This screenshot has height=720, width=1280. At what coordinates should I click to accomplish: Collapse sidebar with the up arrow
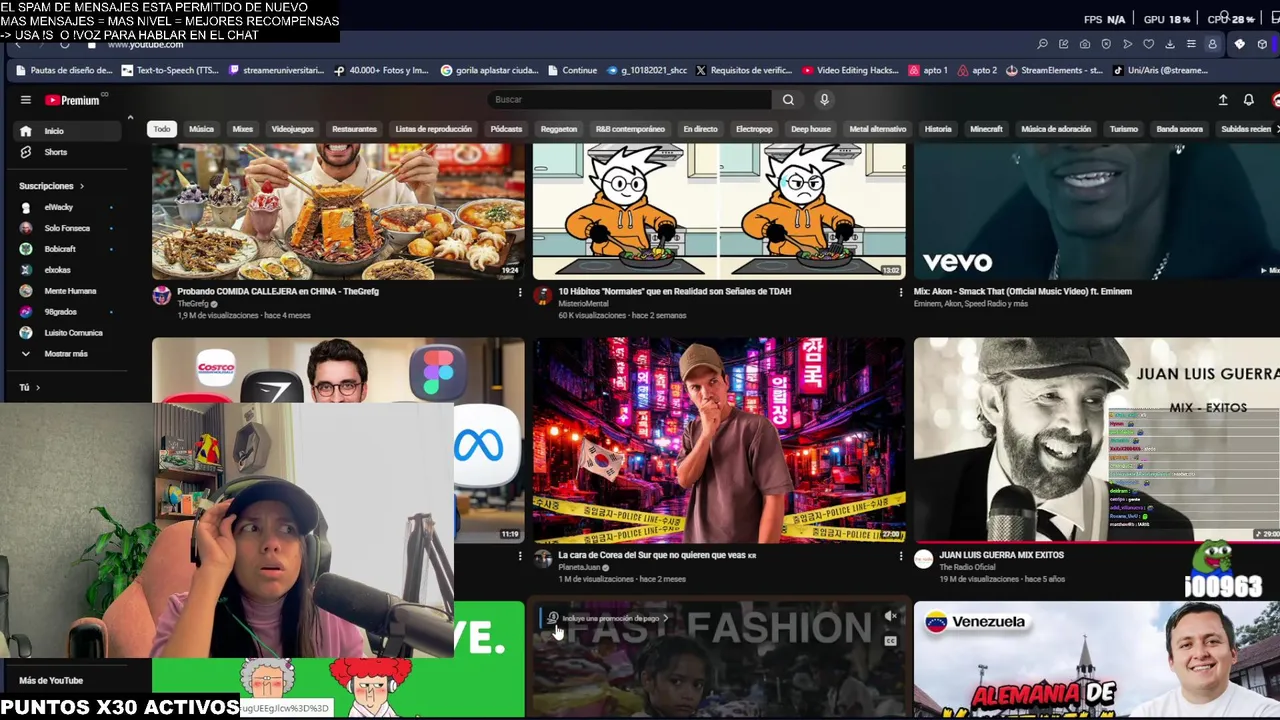point(130,118)
